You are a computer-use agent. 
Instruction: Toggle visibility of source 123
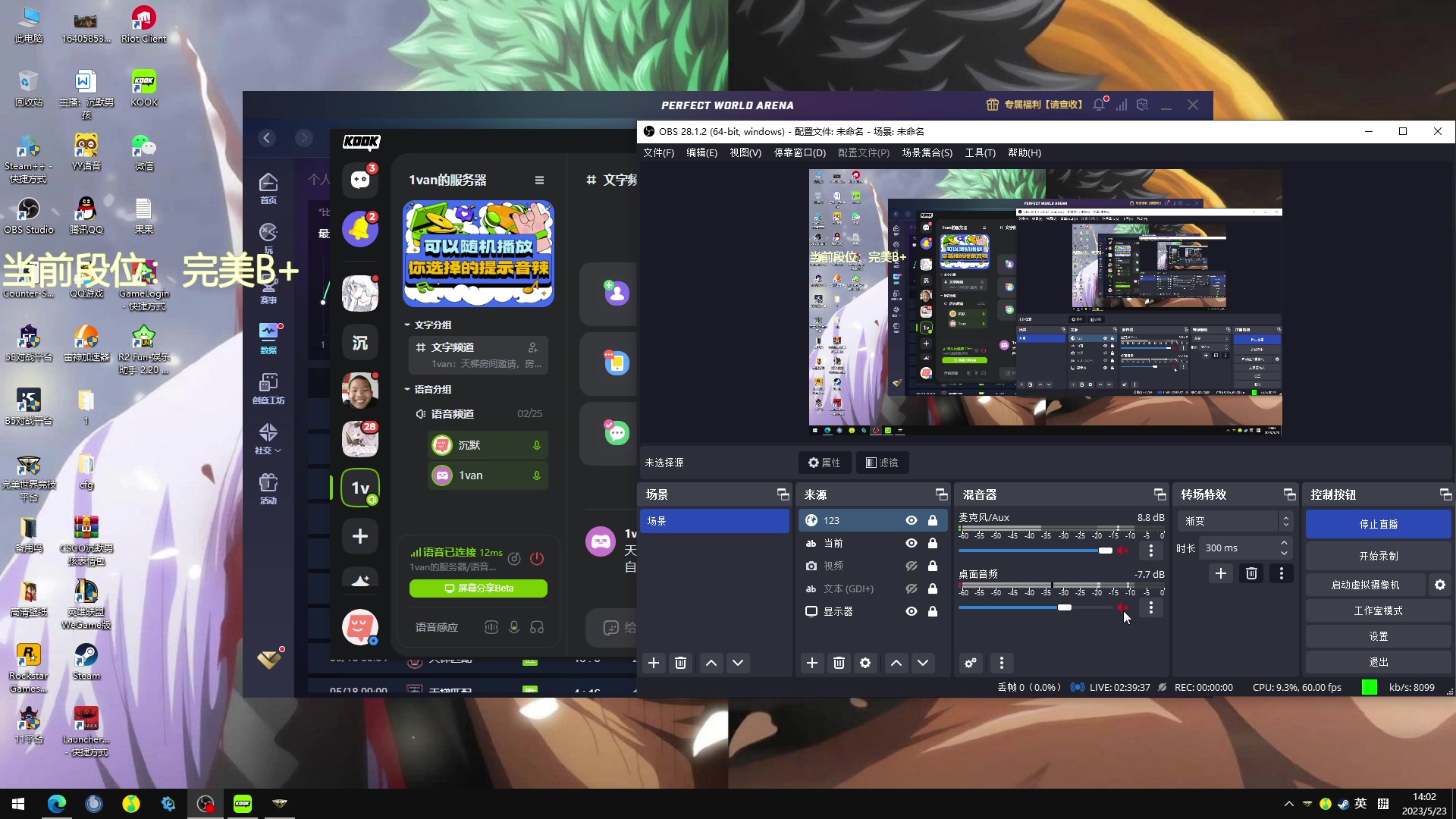912,520
